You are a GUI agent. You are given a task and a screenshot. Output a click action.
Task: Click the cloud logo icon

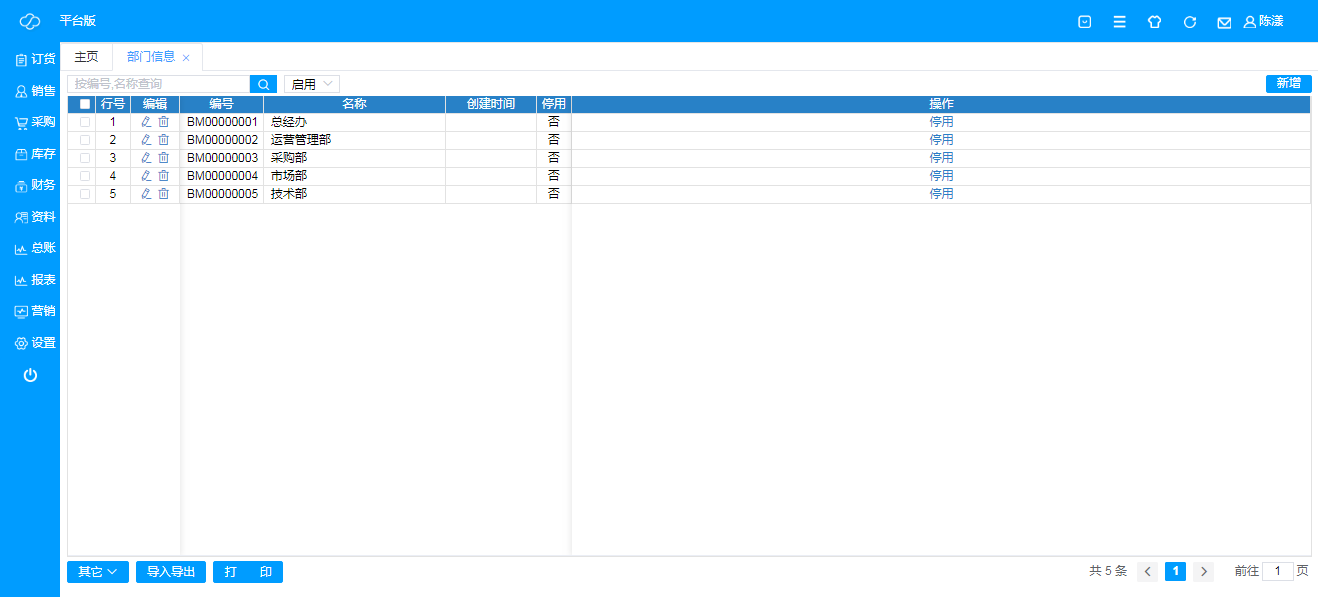[29, 21]
